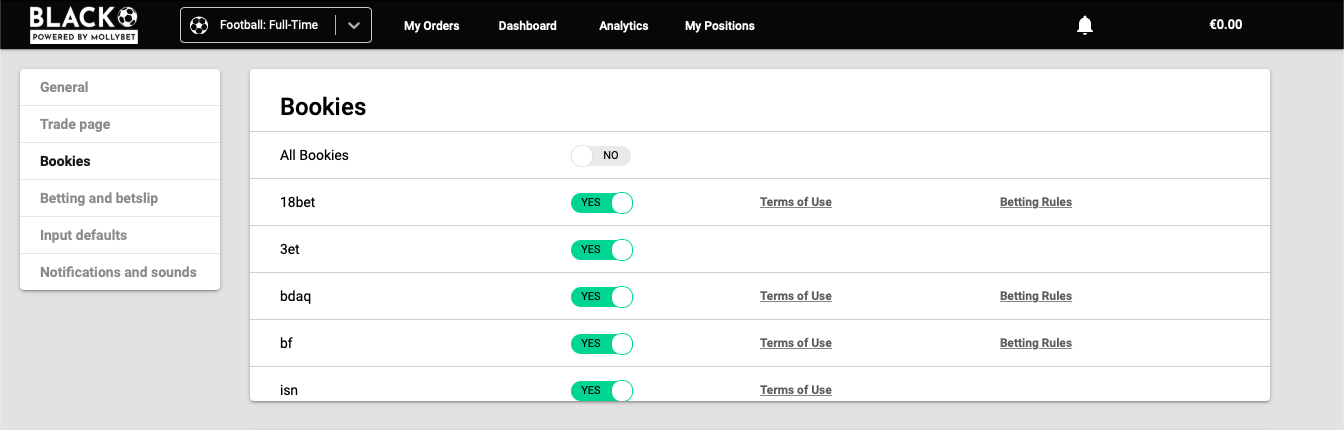The width and height of the screenshot is (1344, 430).
Task: Click the Black Mollybet logo
Action: [x=83, y=25]
